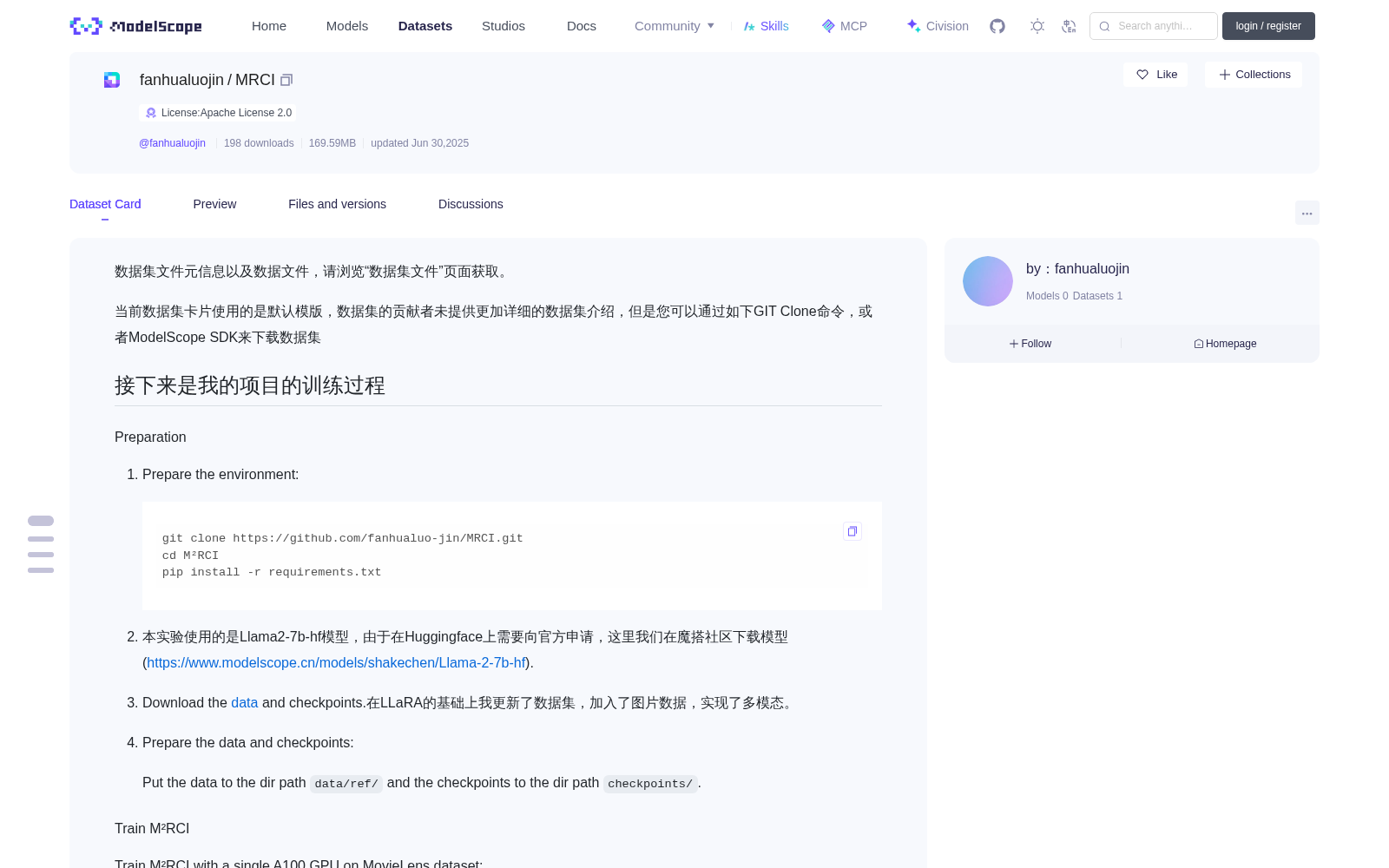Click the 'pip install -r requirements.txt' line
The height and width of the screenshot is (868, 1389).
272,572
